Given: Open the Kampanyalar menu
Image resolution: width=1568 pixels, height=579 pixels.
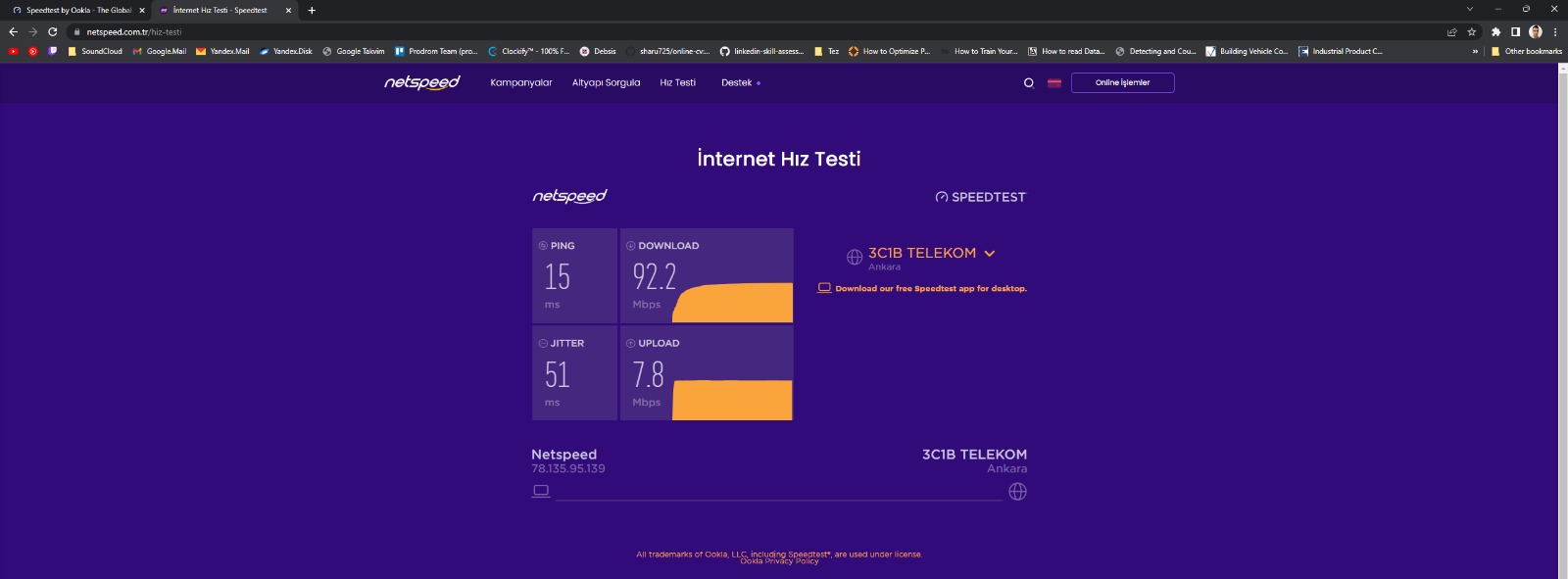Looking at the screenshot, I should tap(521, 83).
